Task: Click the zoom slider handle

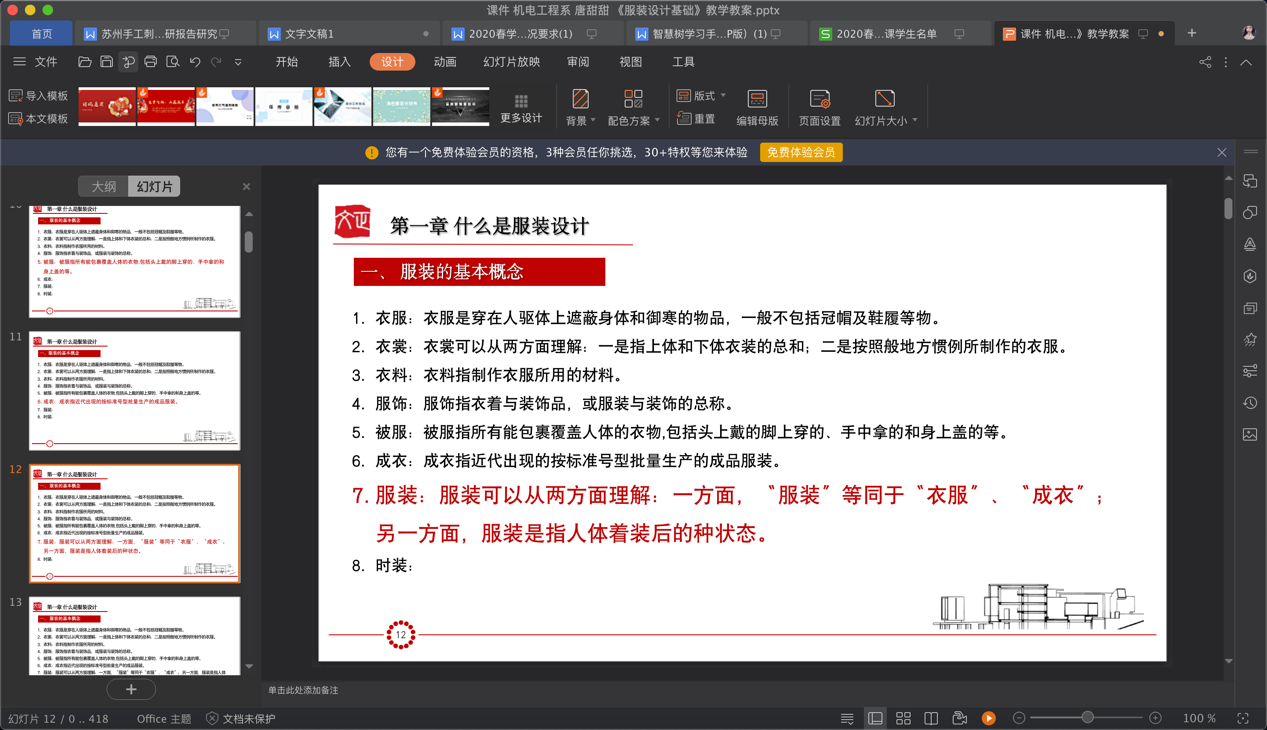Action: point(1087,718)
